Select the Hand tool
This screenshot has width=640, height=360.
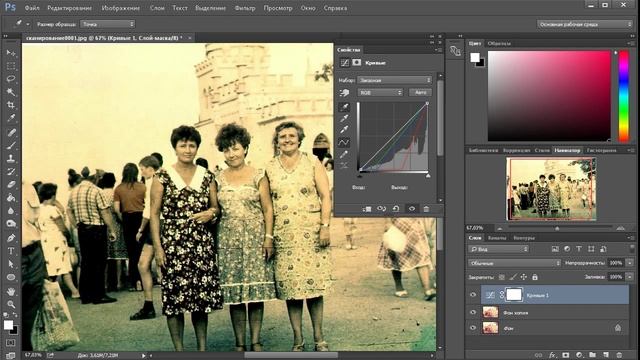click(11, 291)
